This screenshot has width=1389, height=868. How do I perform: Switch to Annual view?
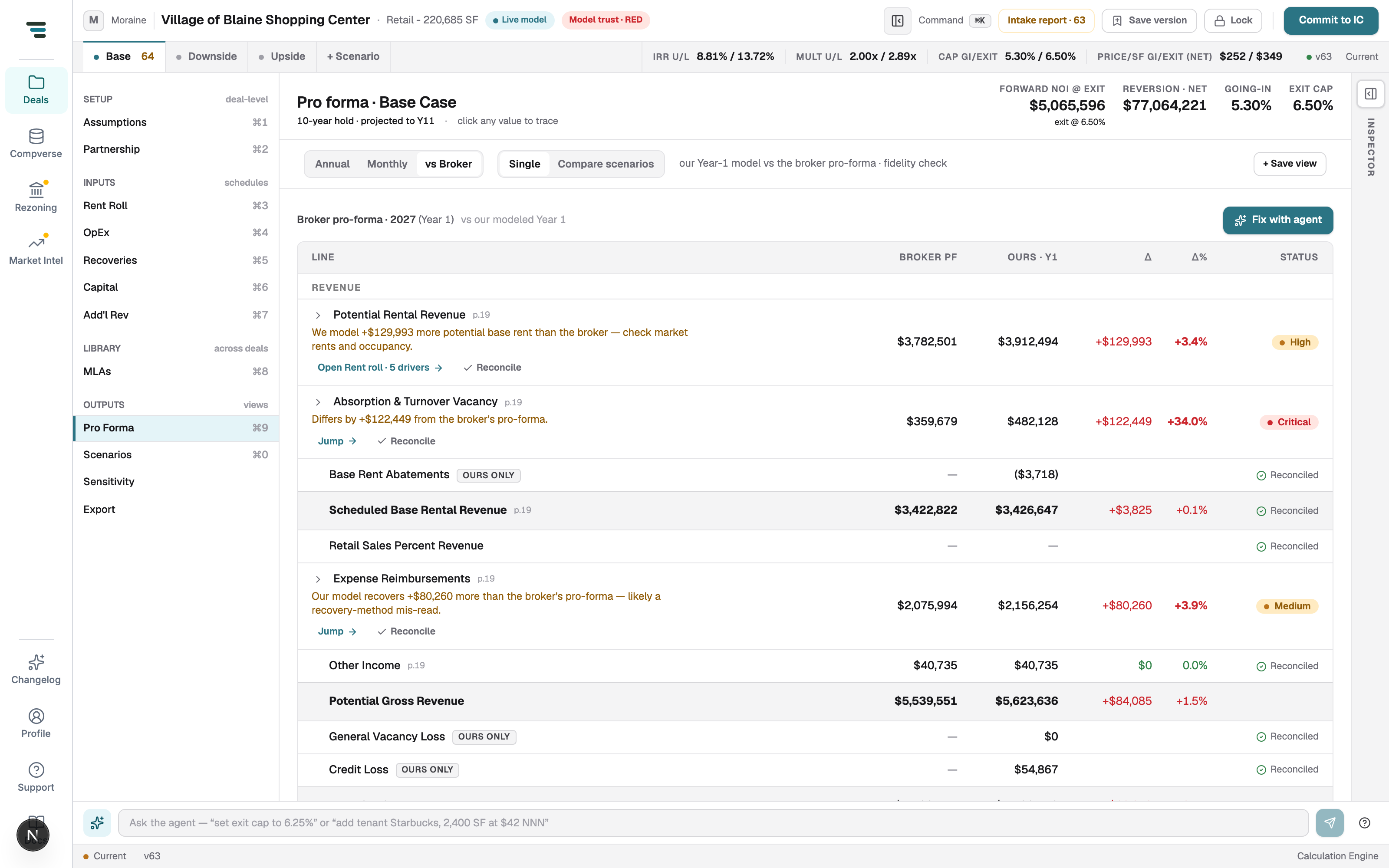pyautogui.click(x=332, y=164)
